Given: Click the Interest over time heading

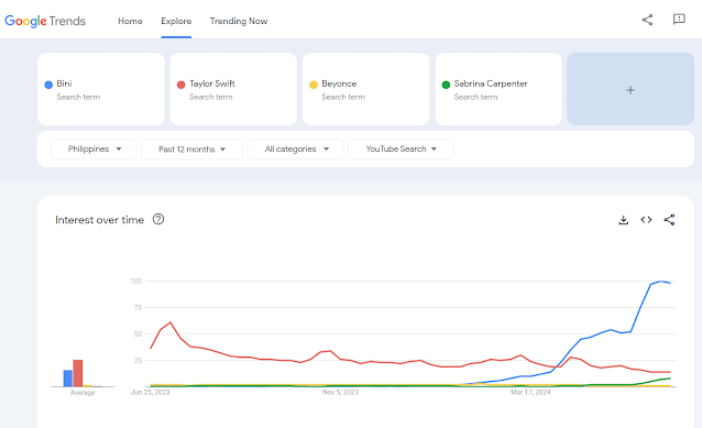Looking at the screenshot, I should pyautogui.click(x=99, y=220).
